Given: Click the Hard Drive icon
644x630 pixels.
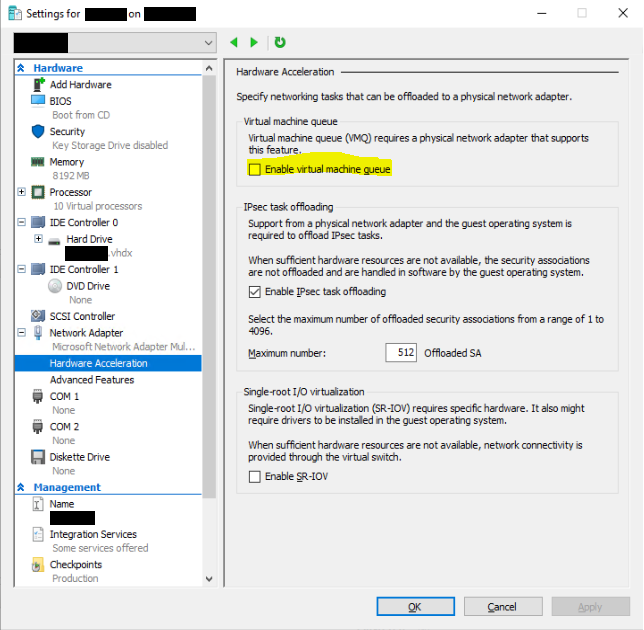Looking at the screenshot, I should (54, 241).
